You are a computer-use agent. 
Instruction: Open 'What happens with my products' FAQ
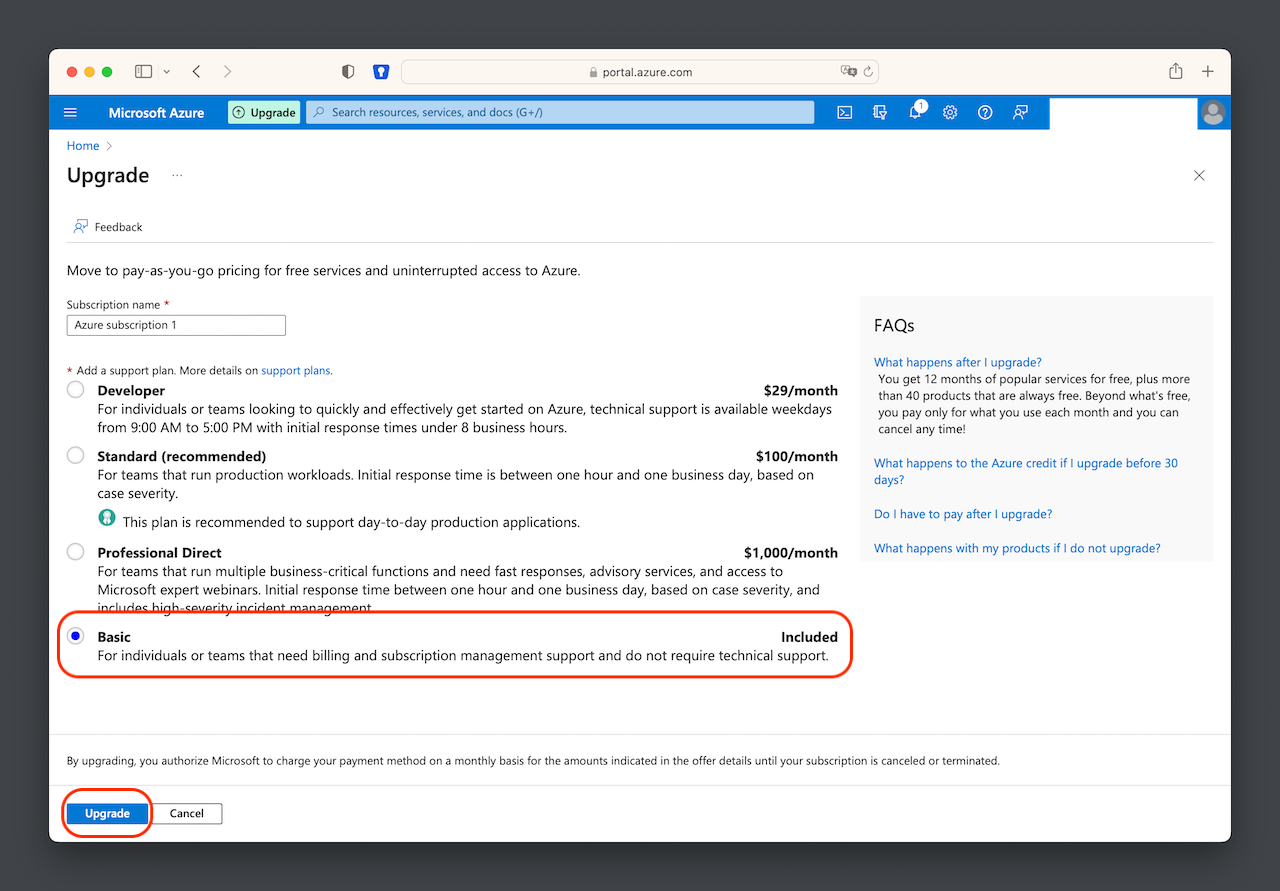click(x=1017, y=548)
